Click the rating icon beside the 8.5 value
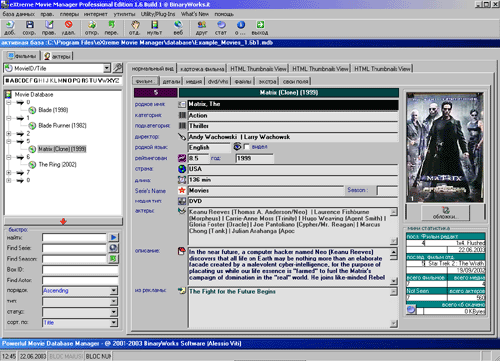Screen dimensions: 500x361 (182, 158)
